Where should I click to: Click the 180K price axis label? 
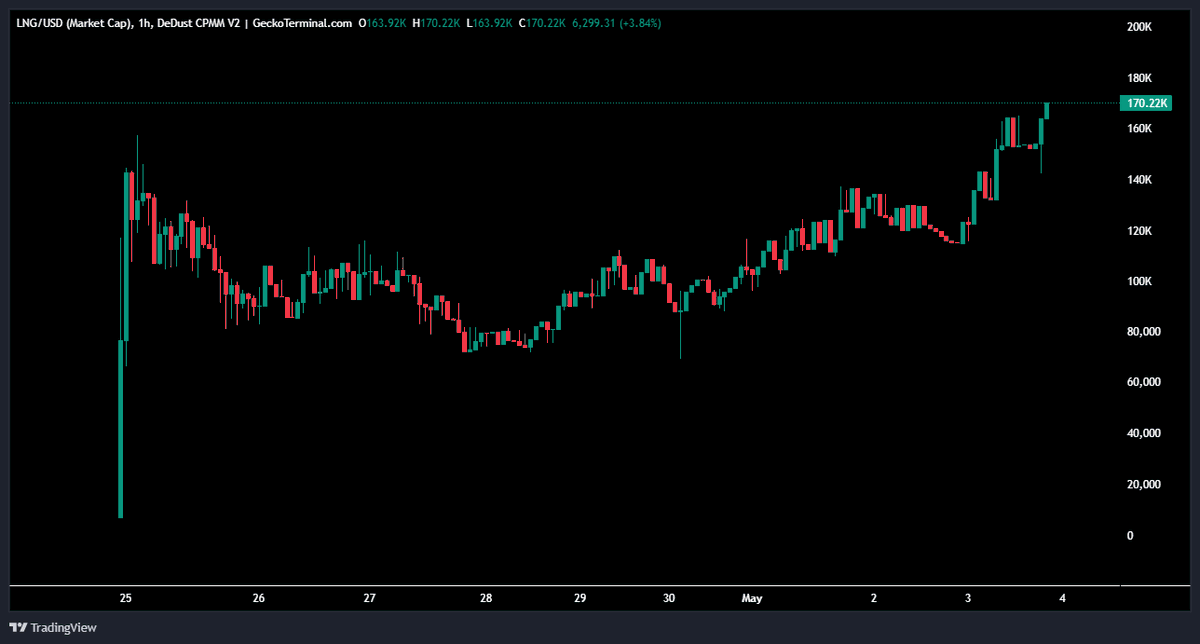point(1139,78)
